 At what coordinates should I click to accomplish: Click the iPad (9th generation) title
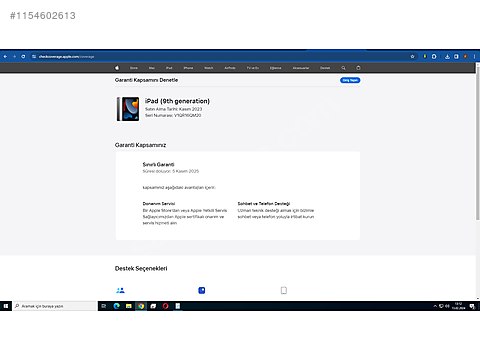click(x=177, y=101)
